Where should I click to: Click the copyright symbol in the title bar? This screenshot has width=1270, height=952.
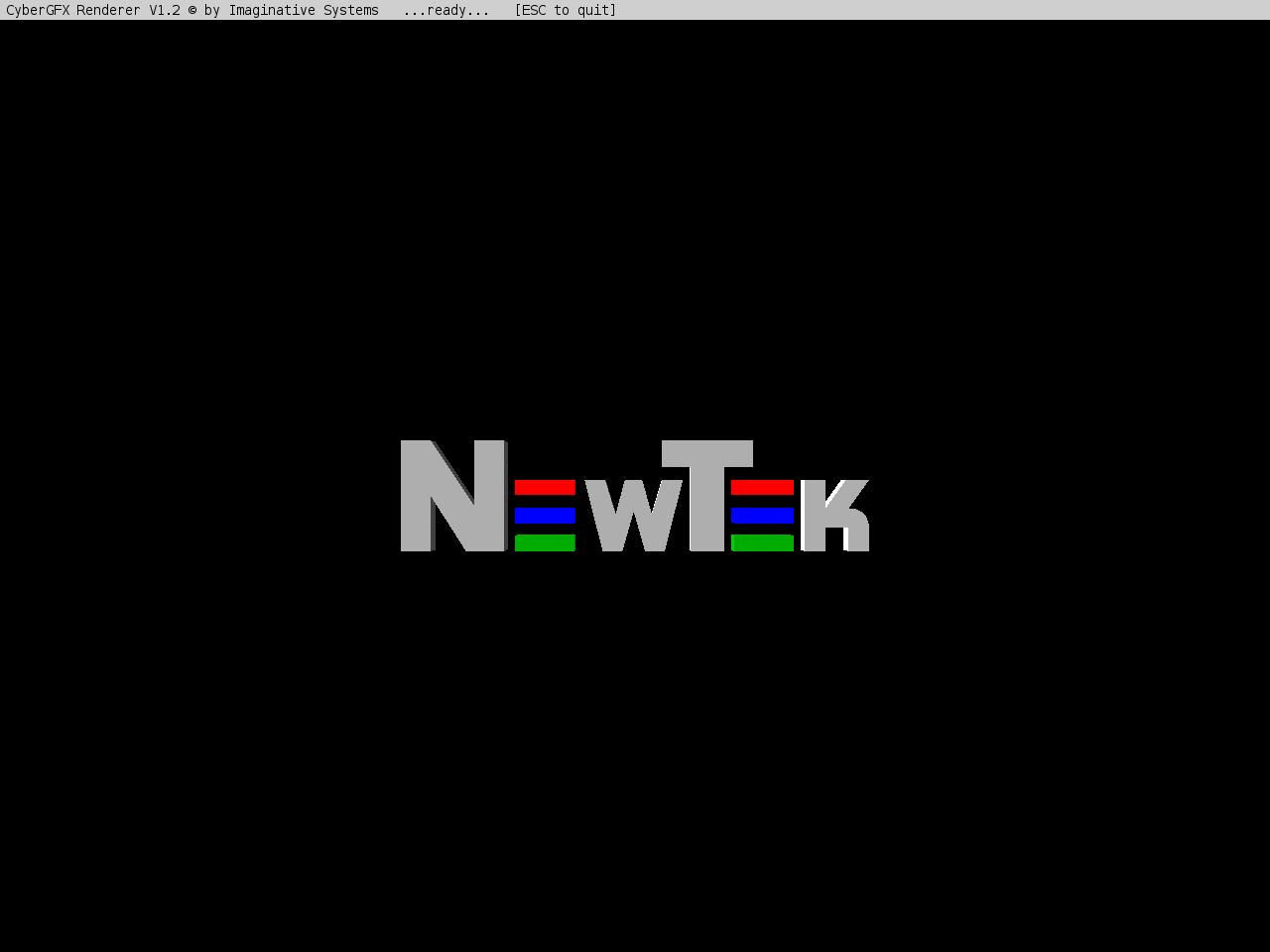[194, 10]
